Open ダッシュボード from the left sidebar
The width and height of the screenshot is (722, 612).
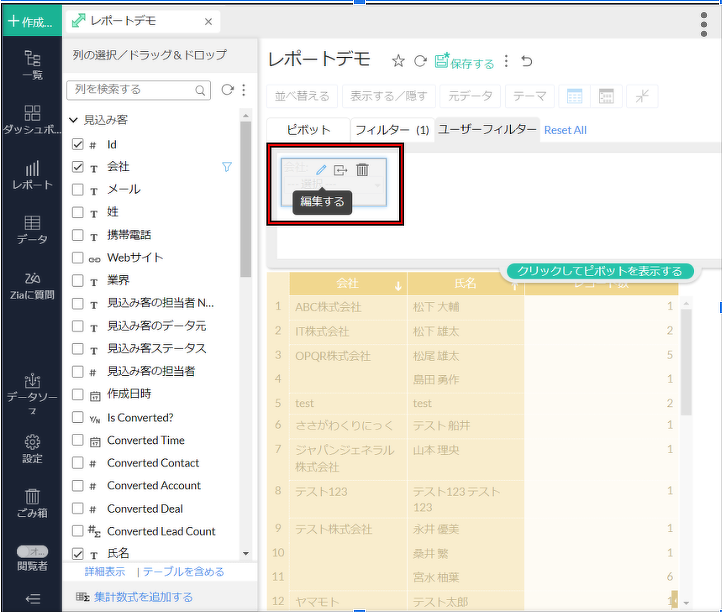(32, 120)
